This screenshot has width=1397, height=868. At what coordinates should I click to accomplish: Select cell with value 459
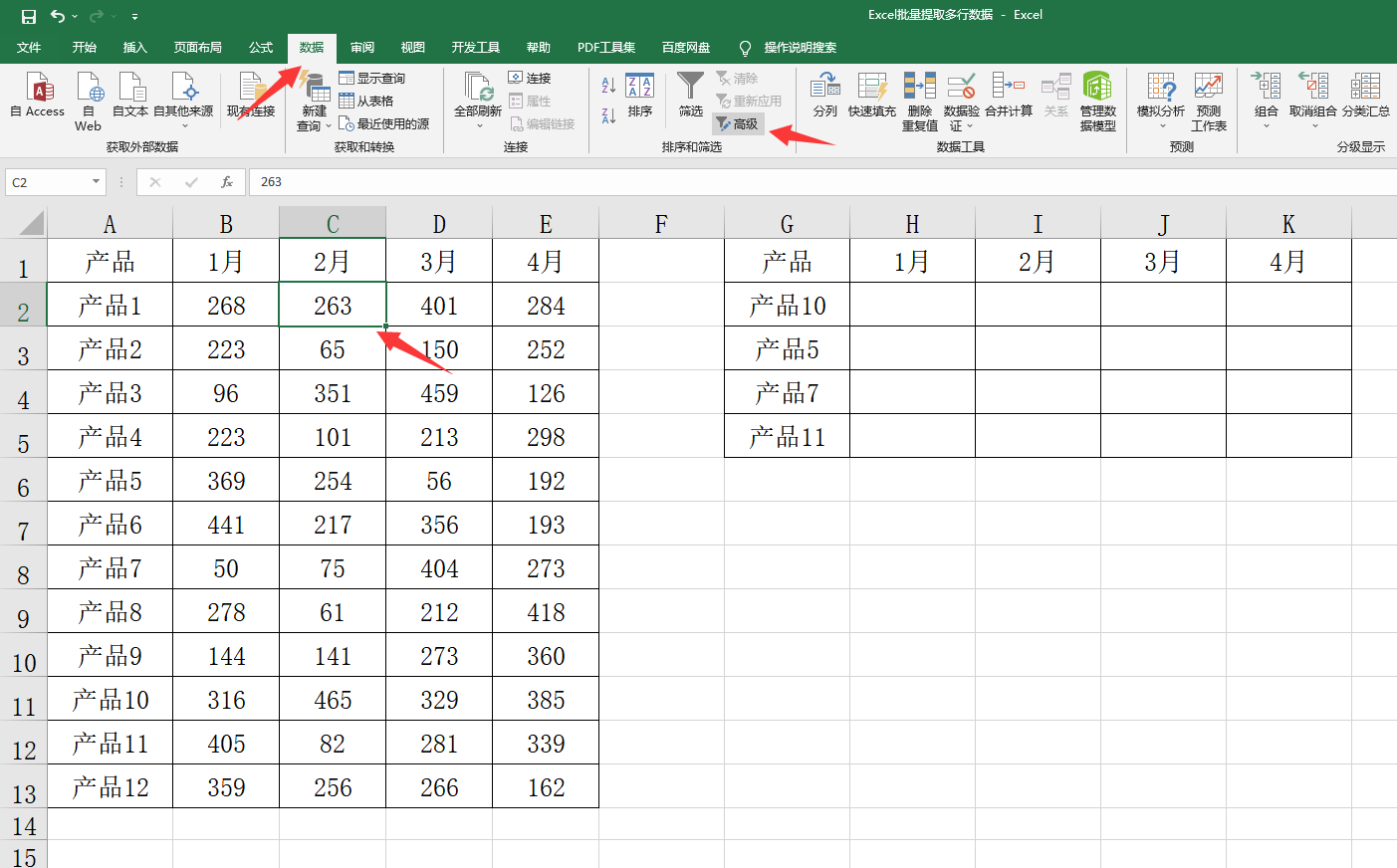click(x=439, y=392)
